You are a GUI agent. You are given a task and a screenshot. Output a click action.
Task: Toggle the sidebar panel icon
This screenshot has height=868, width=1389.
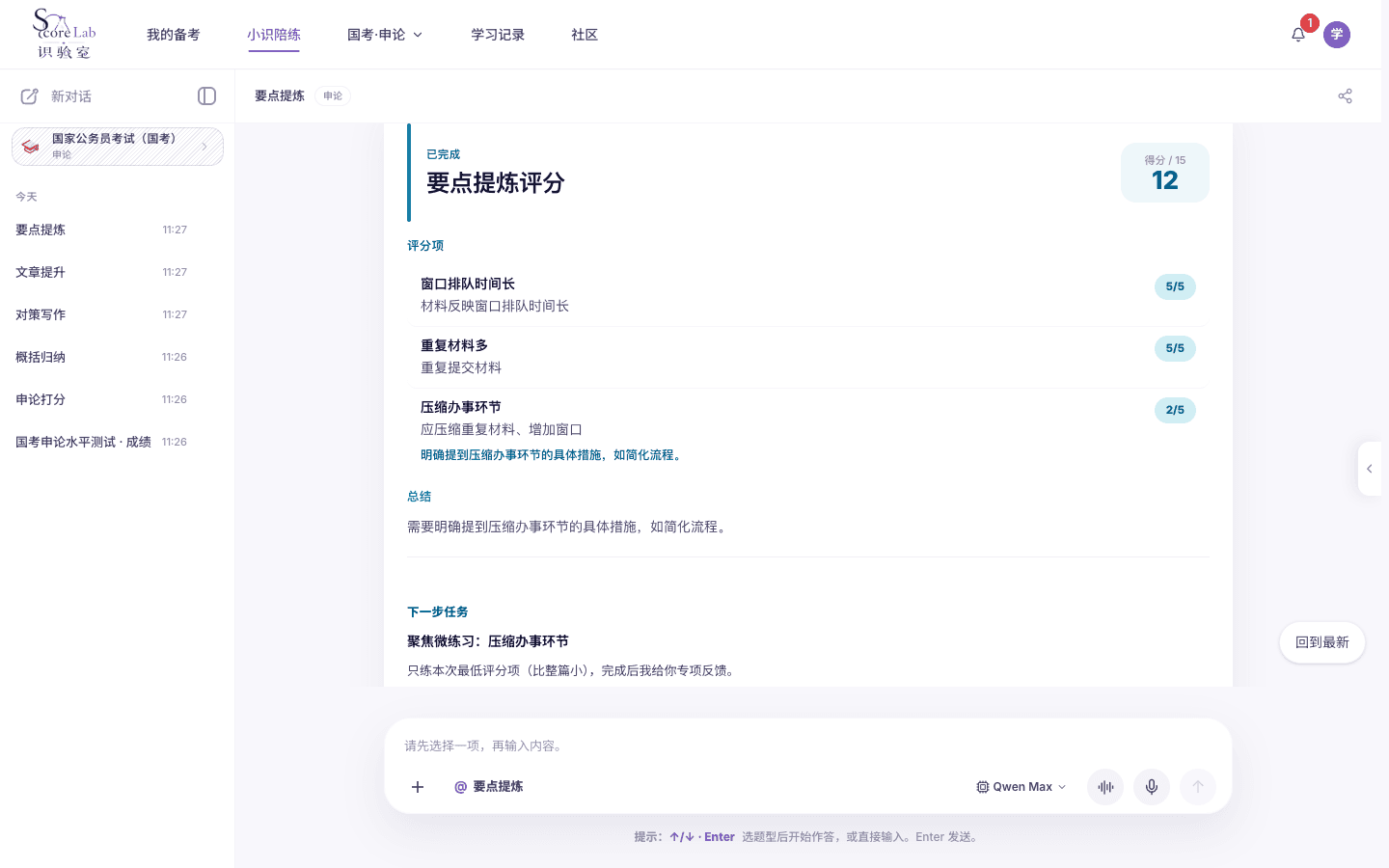point(206,95)
